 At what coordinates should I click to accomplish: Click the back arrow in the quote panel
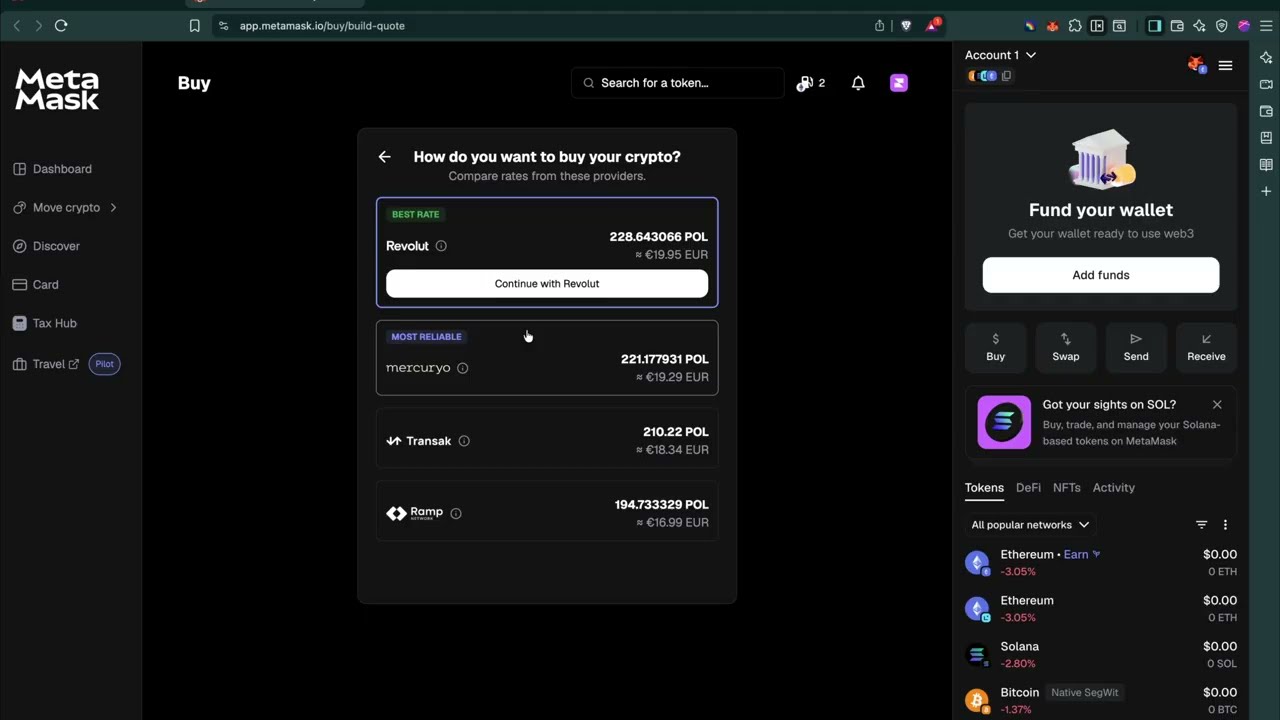385,157
